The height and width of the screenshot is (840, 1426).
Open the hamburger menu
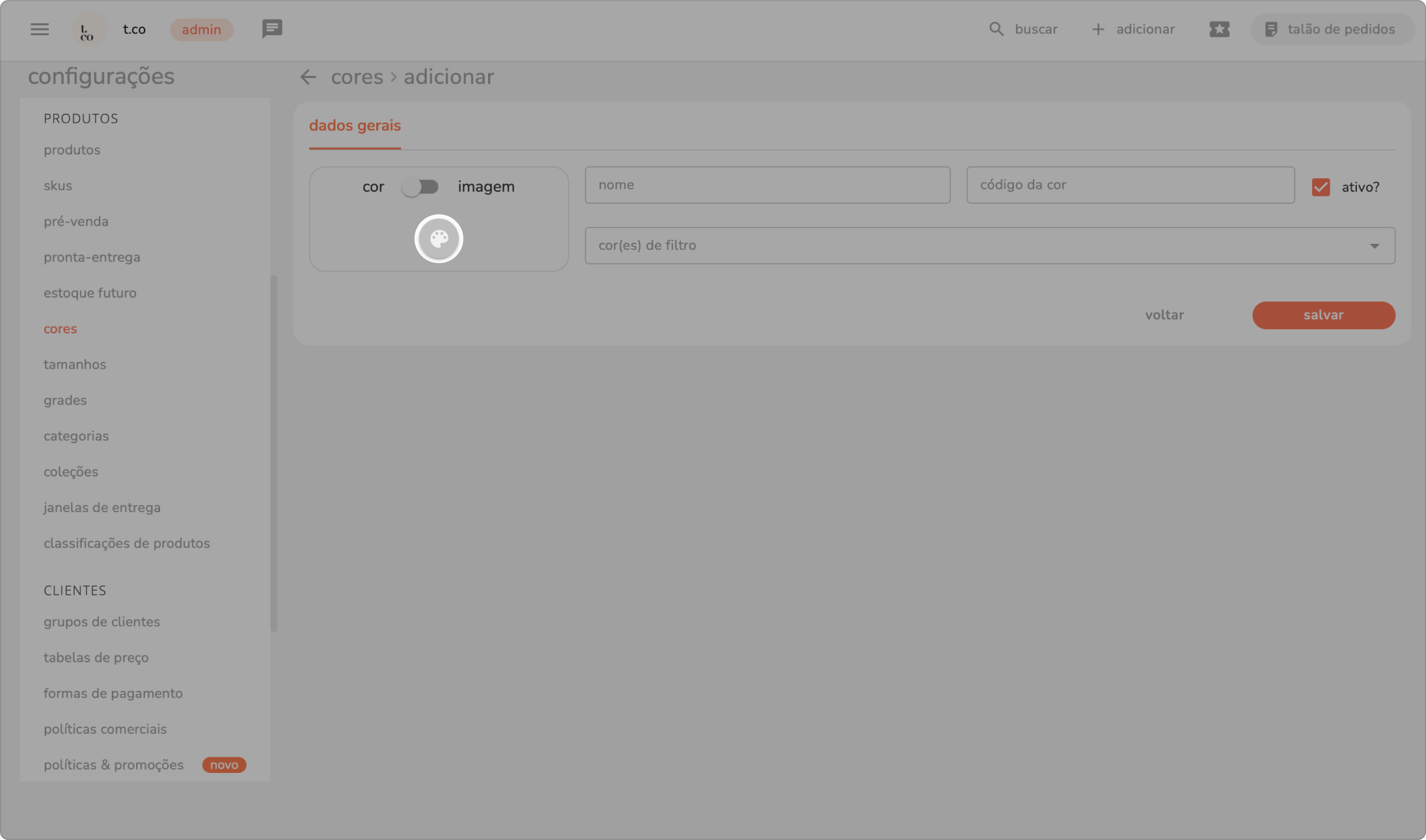tap(39, 29)
